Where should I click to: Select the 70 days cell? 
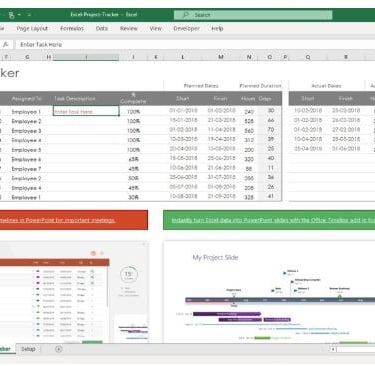pyautogui.click(x=271, y=129)
